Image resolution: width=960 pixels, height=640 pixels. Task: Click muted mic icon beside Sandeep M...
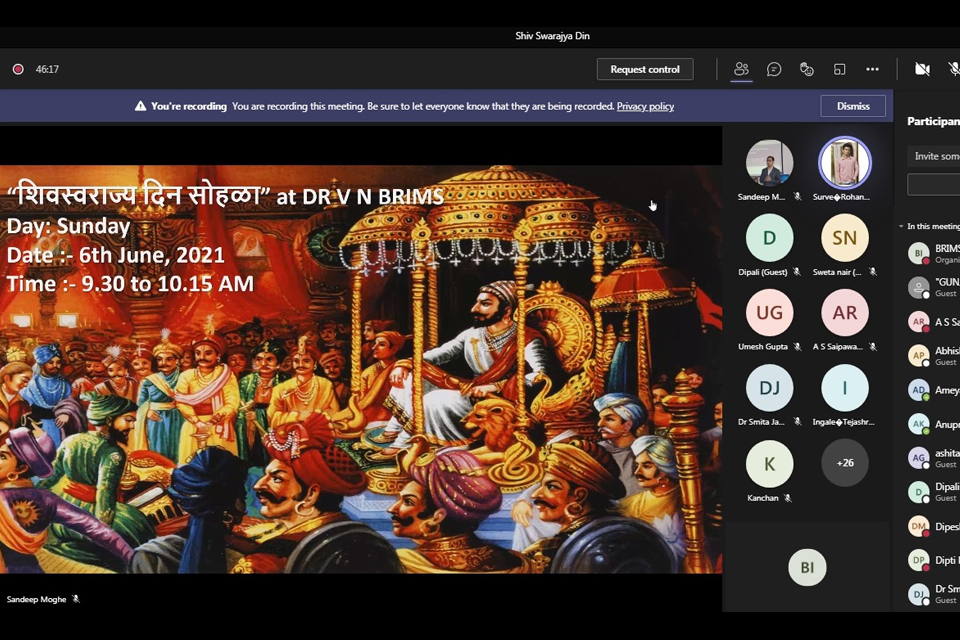(797, 197)
